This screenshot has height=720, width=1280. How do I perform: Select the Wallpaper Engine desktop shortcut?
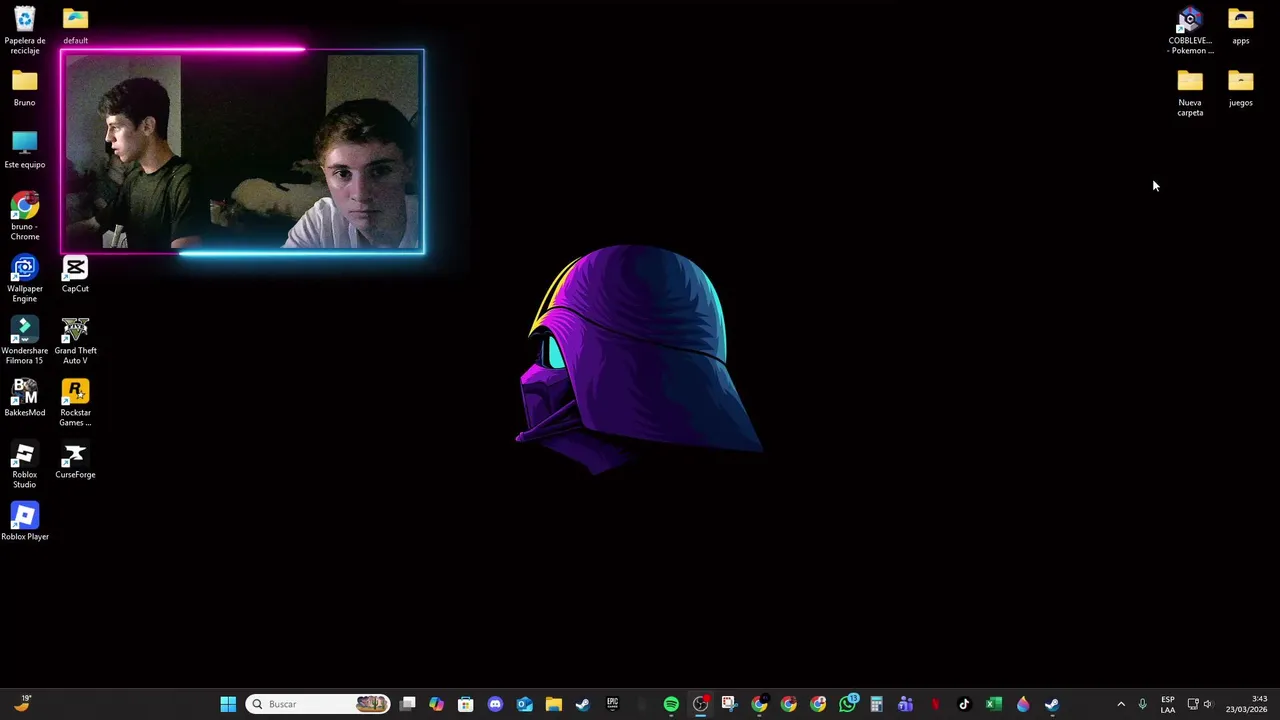[x=25, y=279]
